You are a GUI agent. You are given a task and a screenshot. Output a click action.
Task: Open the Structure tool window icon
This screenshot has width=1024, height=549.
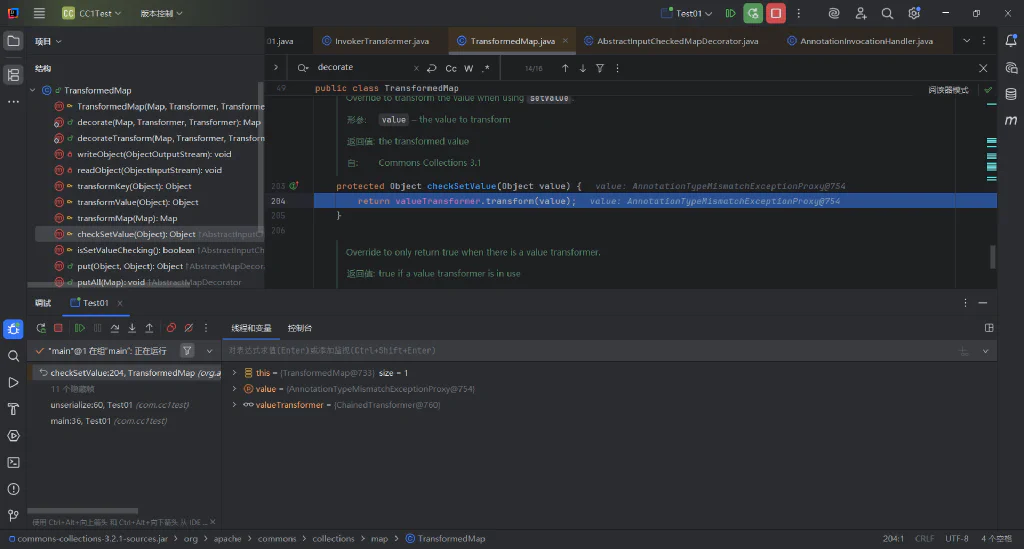pos(13,75)
